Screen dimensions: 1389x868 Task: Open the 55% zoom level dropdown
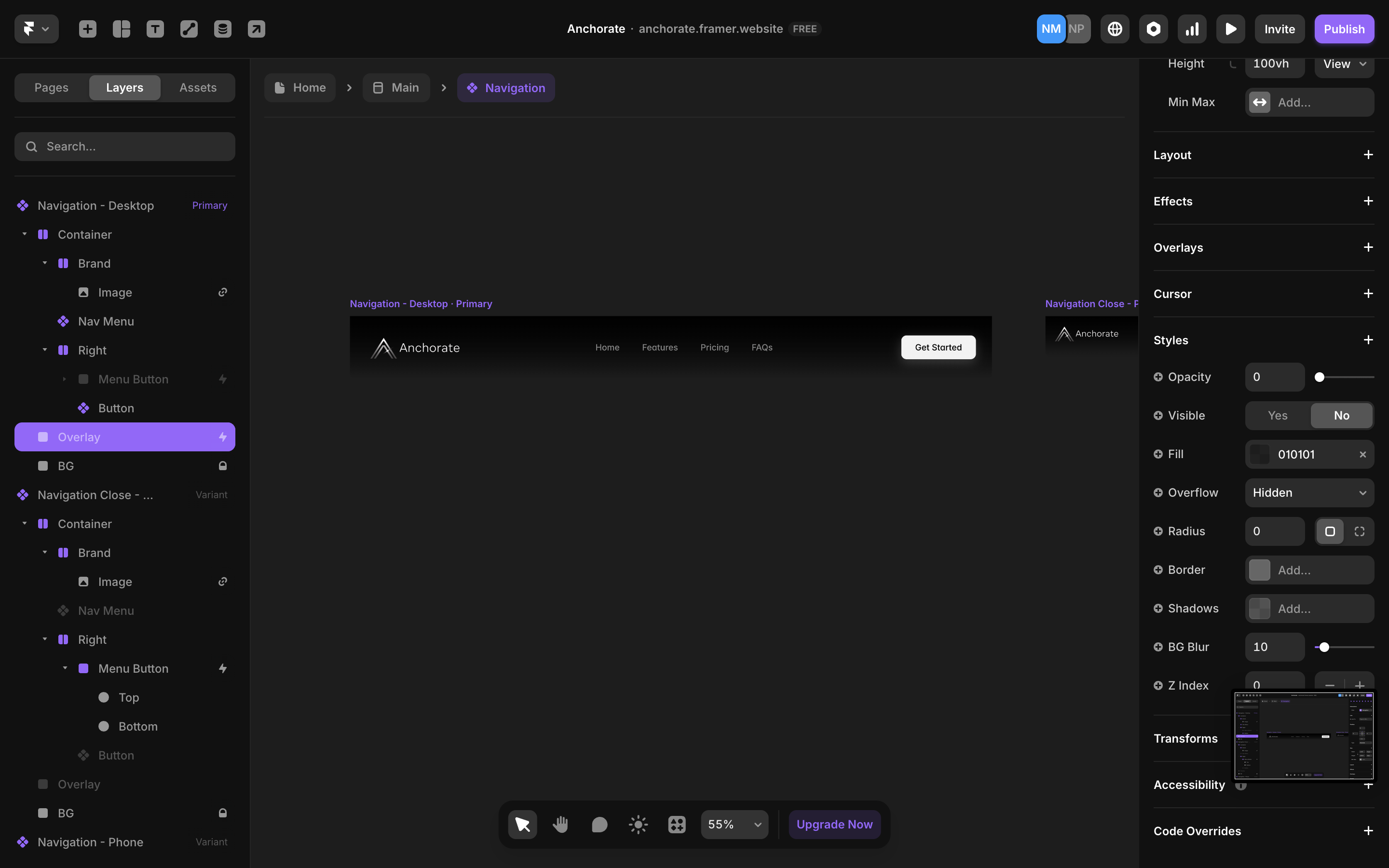coord(734,825)
